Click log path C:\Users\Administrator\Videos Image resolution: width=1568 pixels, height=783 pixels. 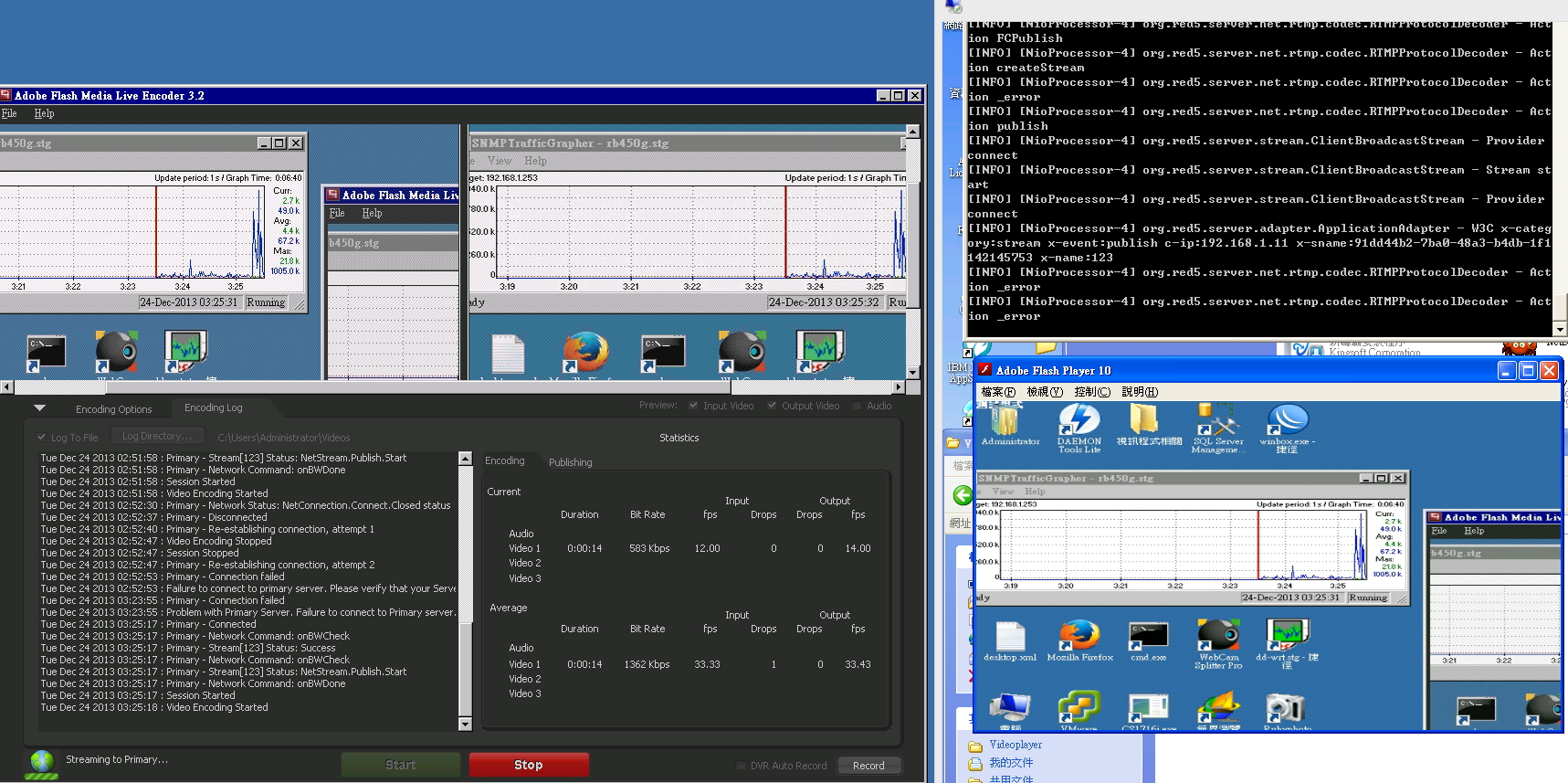[284, 438]
